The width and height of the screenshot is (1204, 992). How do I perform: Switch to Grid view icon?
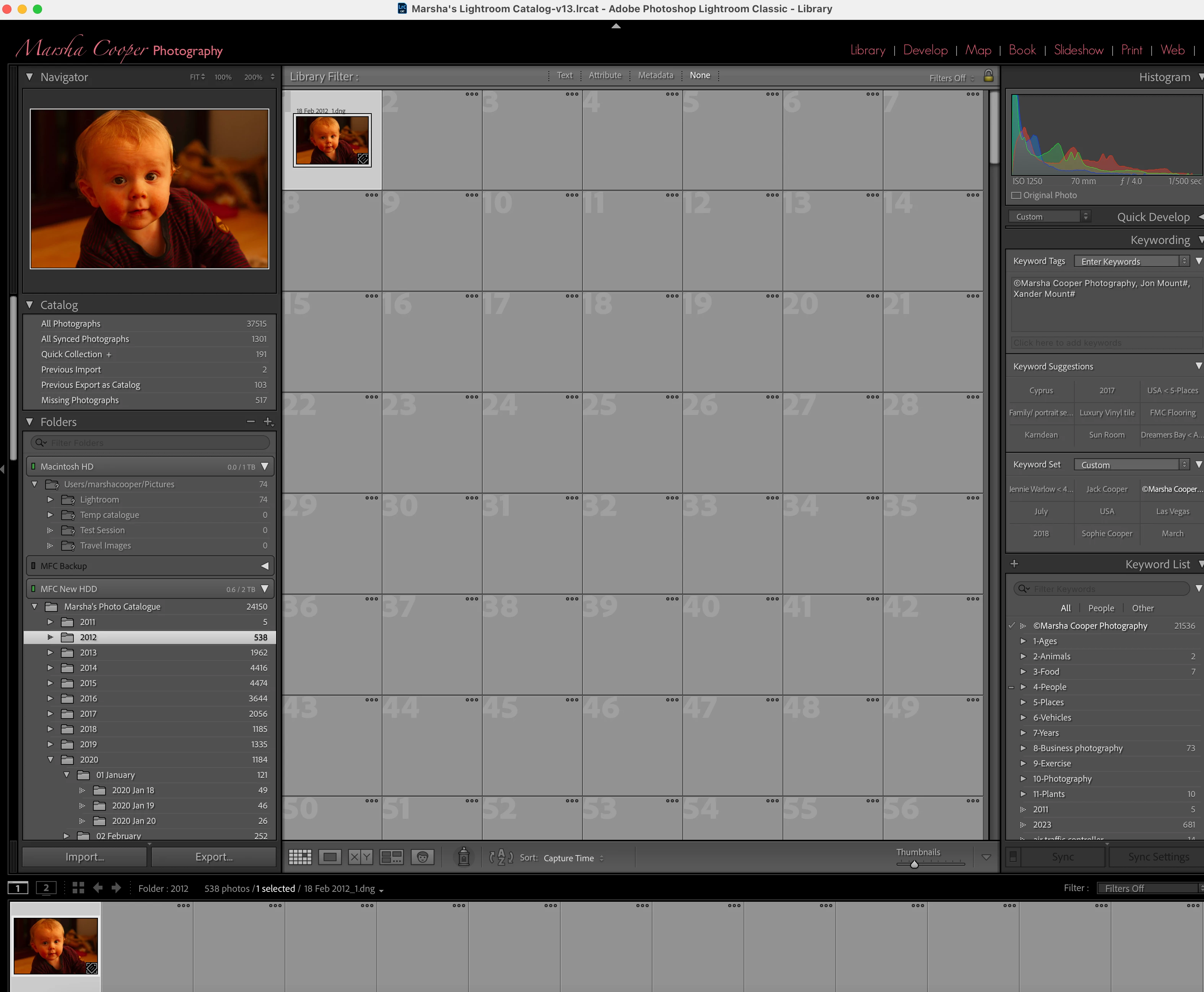pyautogui.click(x=300, y=857)
